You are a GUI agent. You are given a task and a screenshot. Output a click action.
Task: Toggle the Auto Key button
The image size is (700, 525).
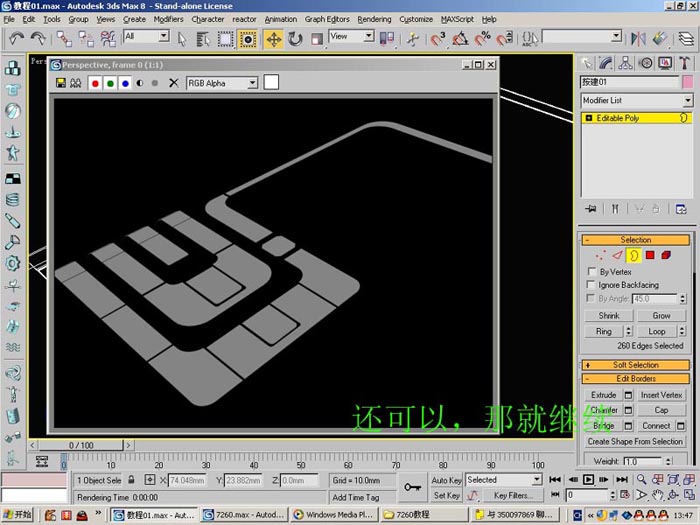coord(446,480)
